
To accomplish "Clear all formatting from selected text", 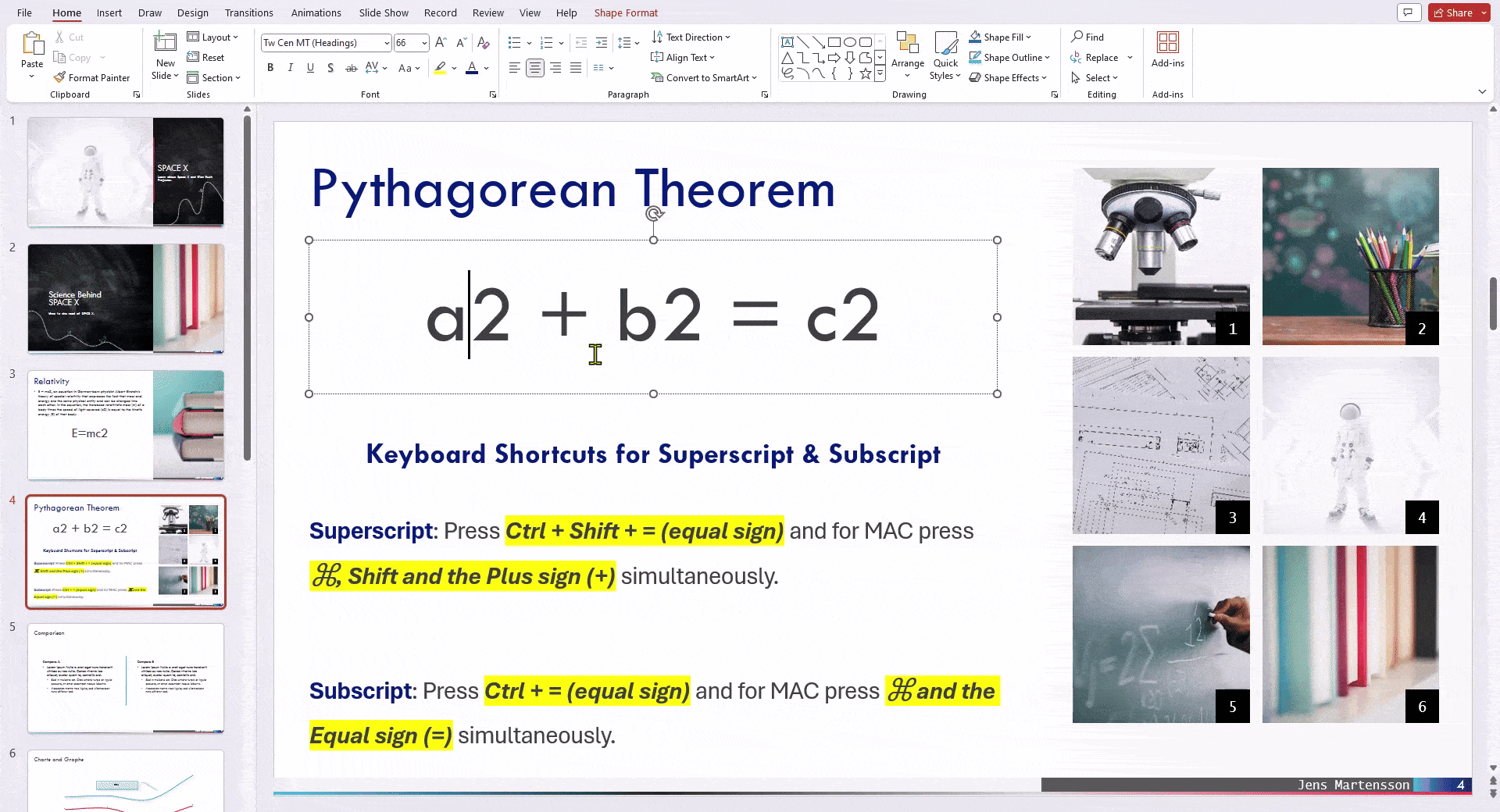I will tap(483, 43).
